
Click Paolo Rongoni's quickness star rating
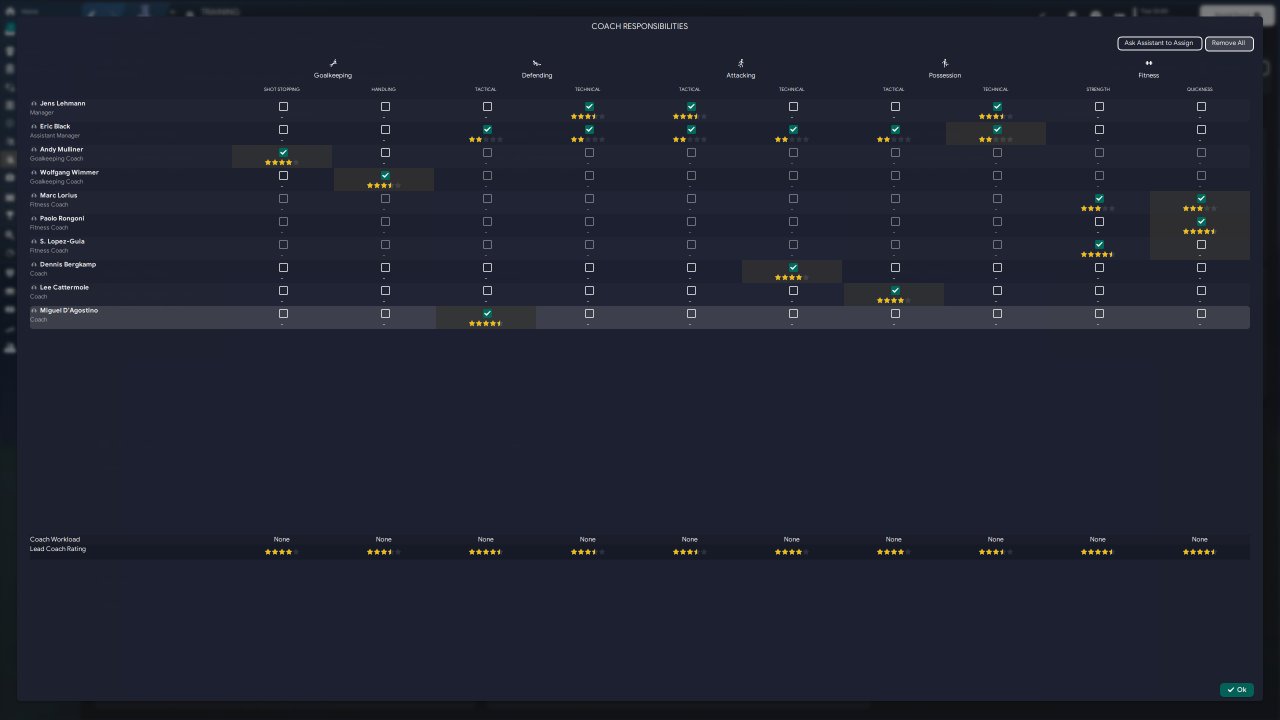(x=1200, y=231)
